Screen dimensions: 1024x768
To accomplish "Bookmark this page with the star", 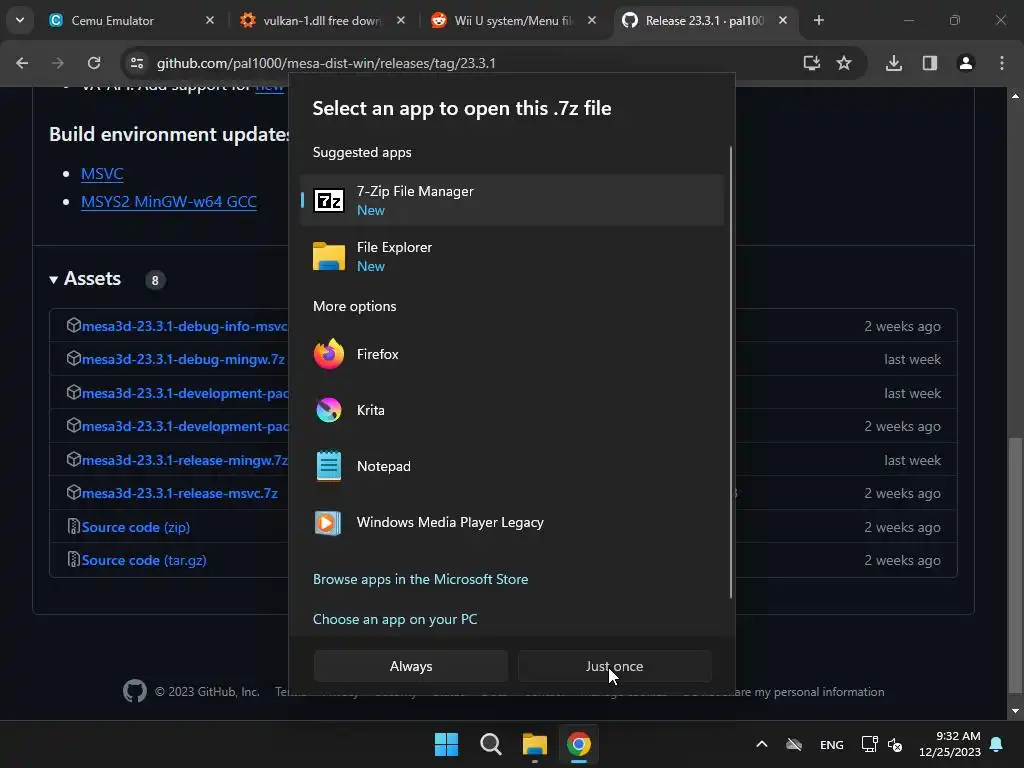I will (x=844, y=63).
